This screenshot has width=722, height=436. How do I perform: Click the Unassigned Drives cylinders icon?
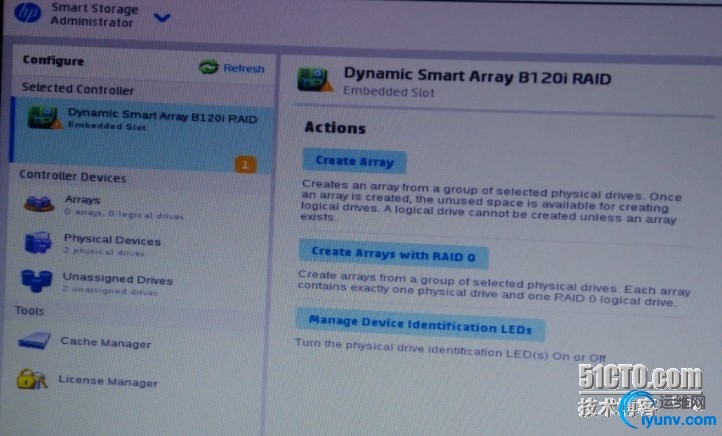coord(36,280)
